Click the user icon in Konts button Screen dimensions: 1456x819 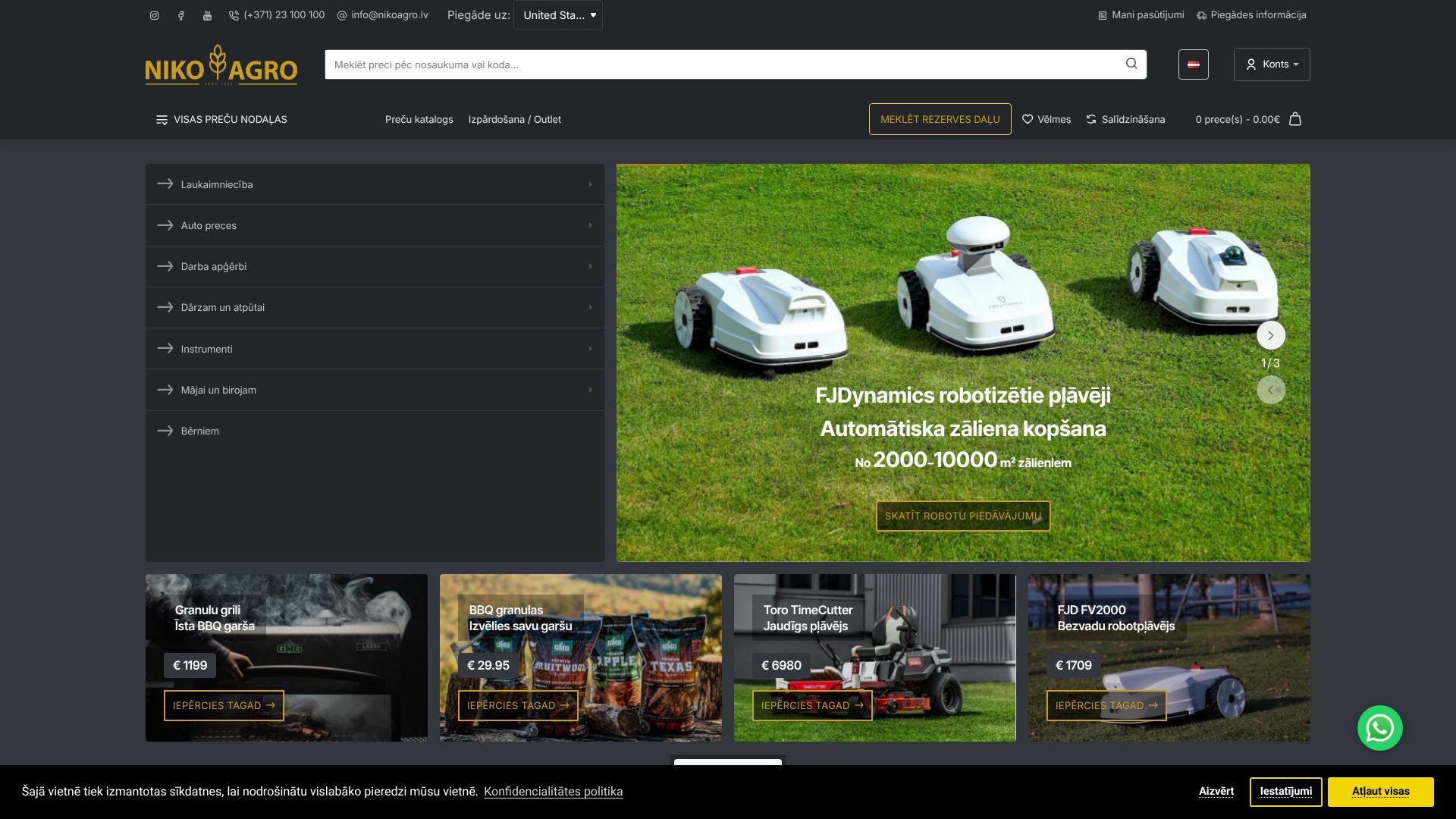click(x=1251, y=64)
